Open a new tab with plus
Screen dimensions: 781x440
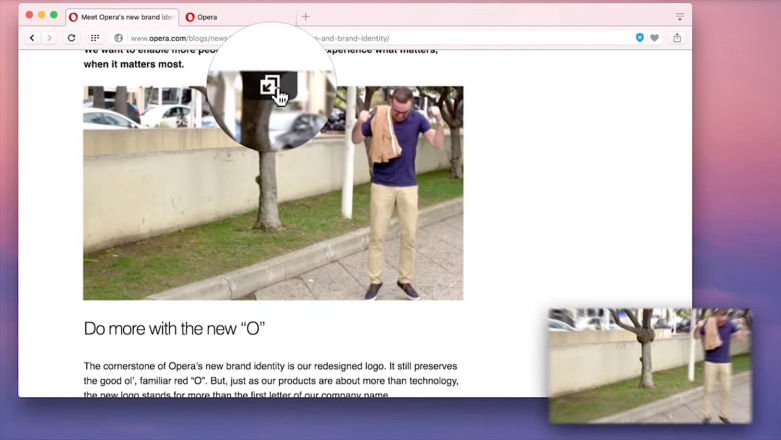click(305, 16)
